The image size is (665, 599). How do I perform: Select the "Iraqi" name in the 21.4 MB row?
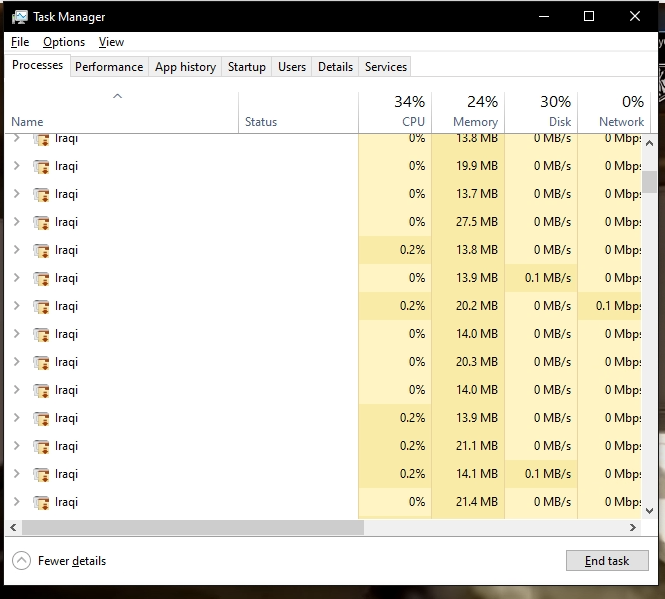click(x=66, y=502)
